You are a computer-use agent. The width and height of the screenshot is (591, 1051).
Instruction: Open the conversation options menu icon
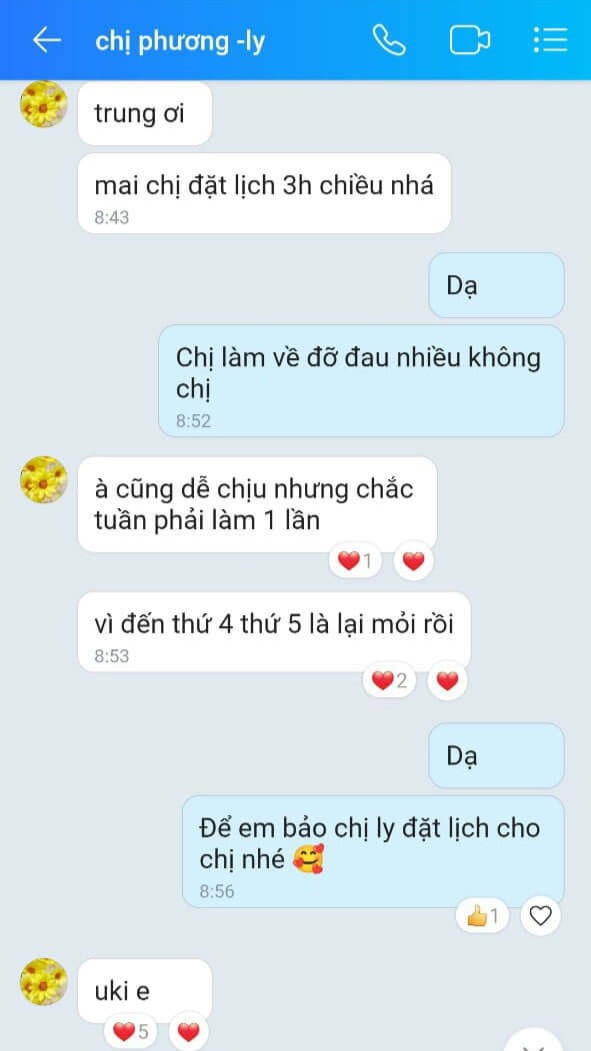click(x=551, y=40)
